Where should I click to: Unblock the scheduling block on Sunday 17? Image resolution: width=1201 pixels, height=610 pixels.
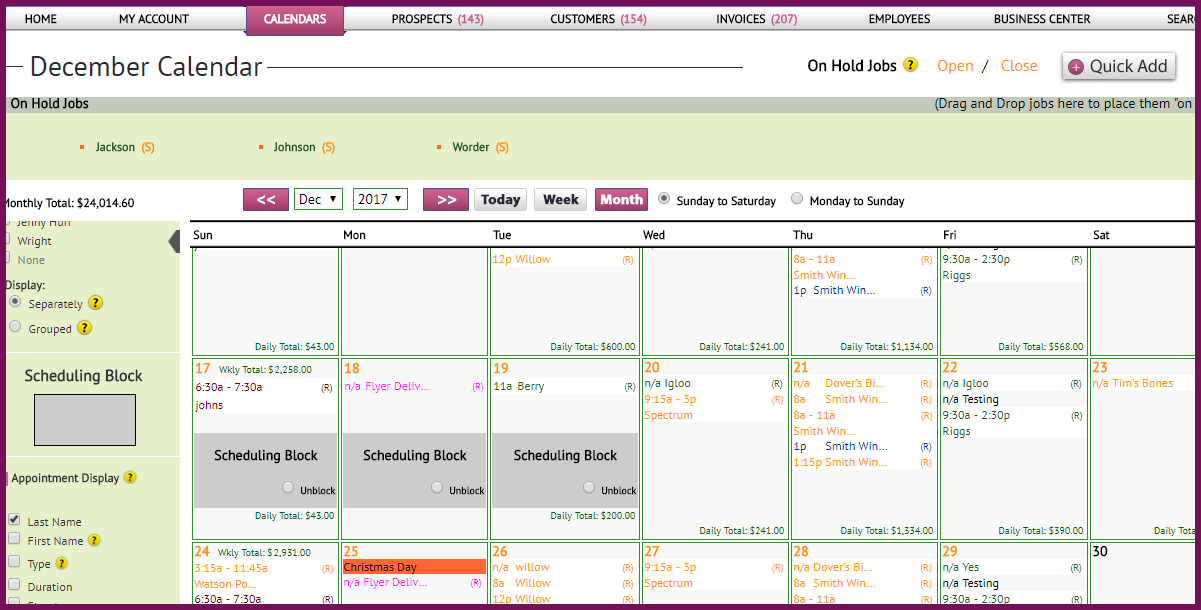(288, 488)
